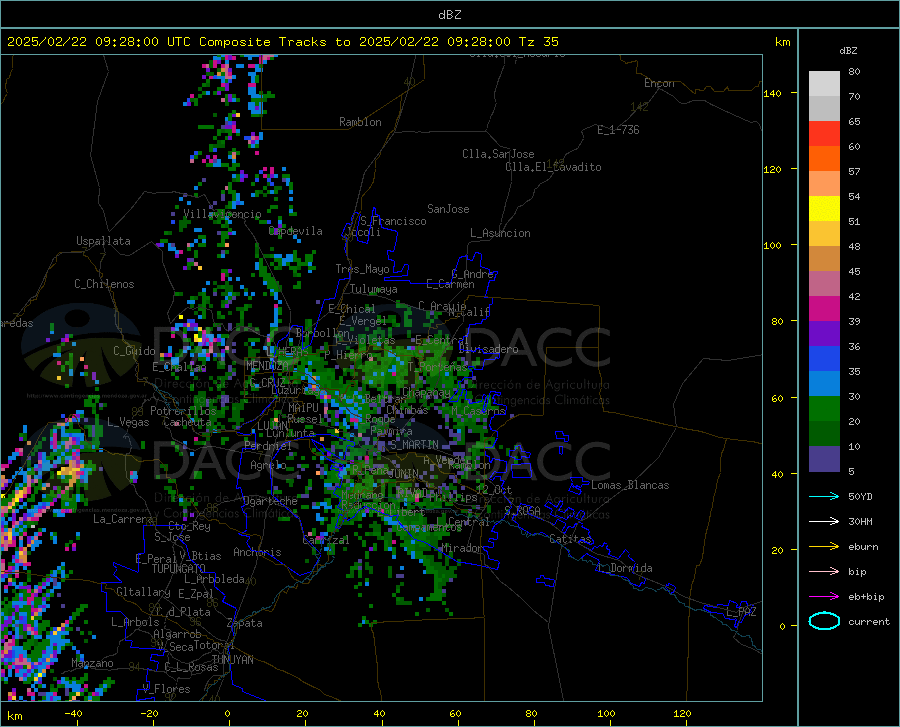The image size is (900, 727).
Task: Click the 0 km mark on right axis
Action: pyautogui.click(x=782, y=626)
